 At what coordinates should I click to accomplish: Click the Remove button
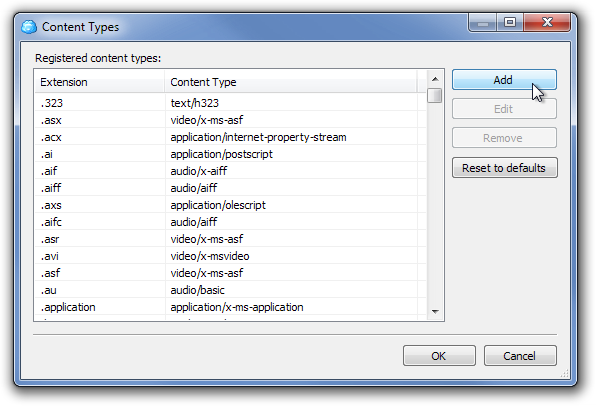point(504,138)
